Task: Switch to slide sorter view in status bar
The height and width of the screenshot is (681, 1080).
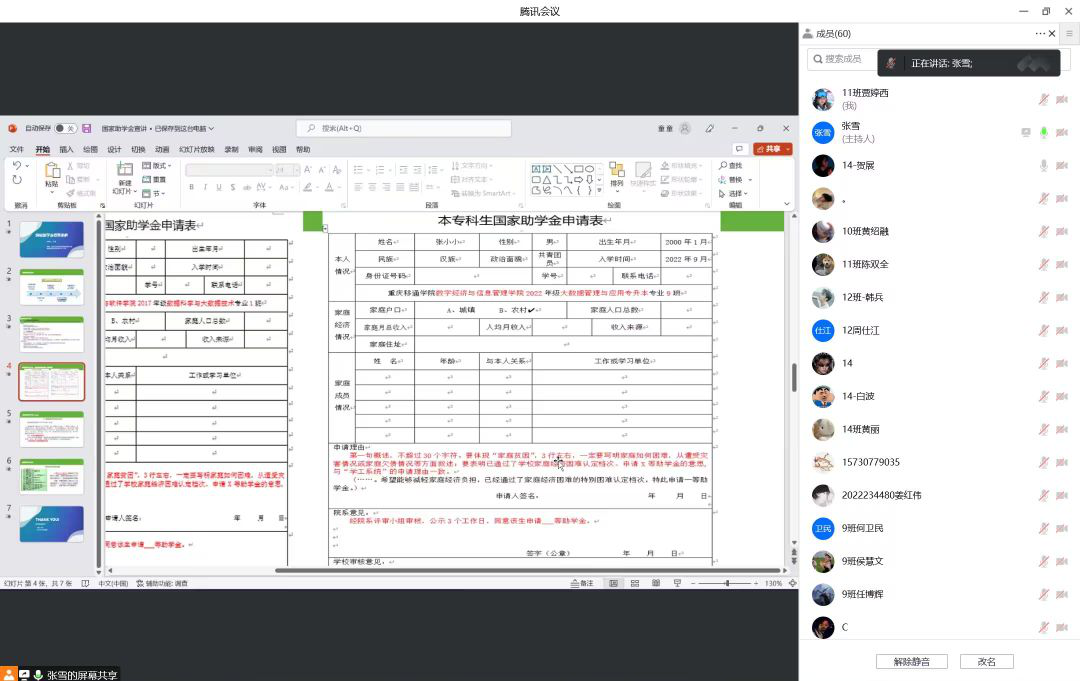Action: click(x=635, y=583)
